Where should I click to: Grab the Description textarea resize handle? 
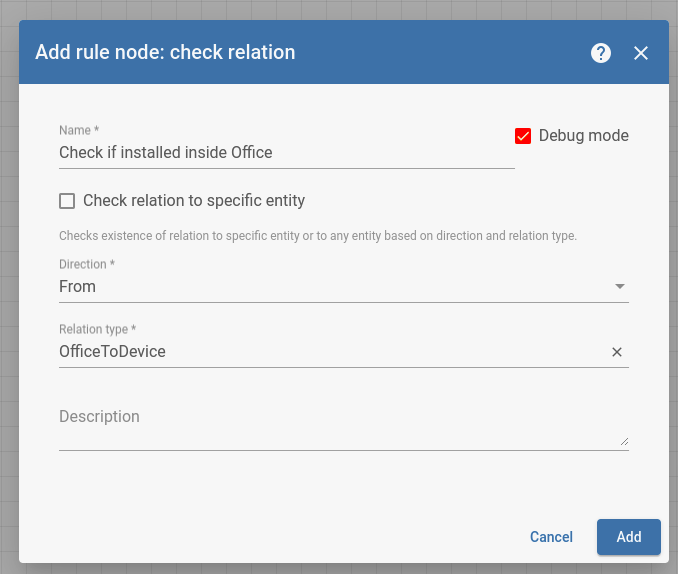click(x=624, y=441)
